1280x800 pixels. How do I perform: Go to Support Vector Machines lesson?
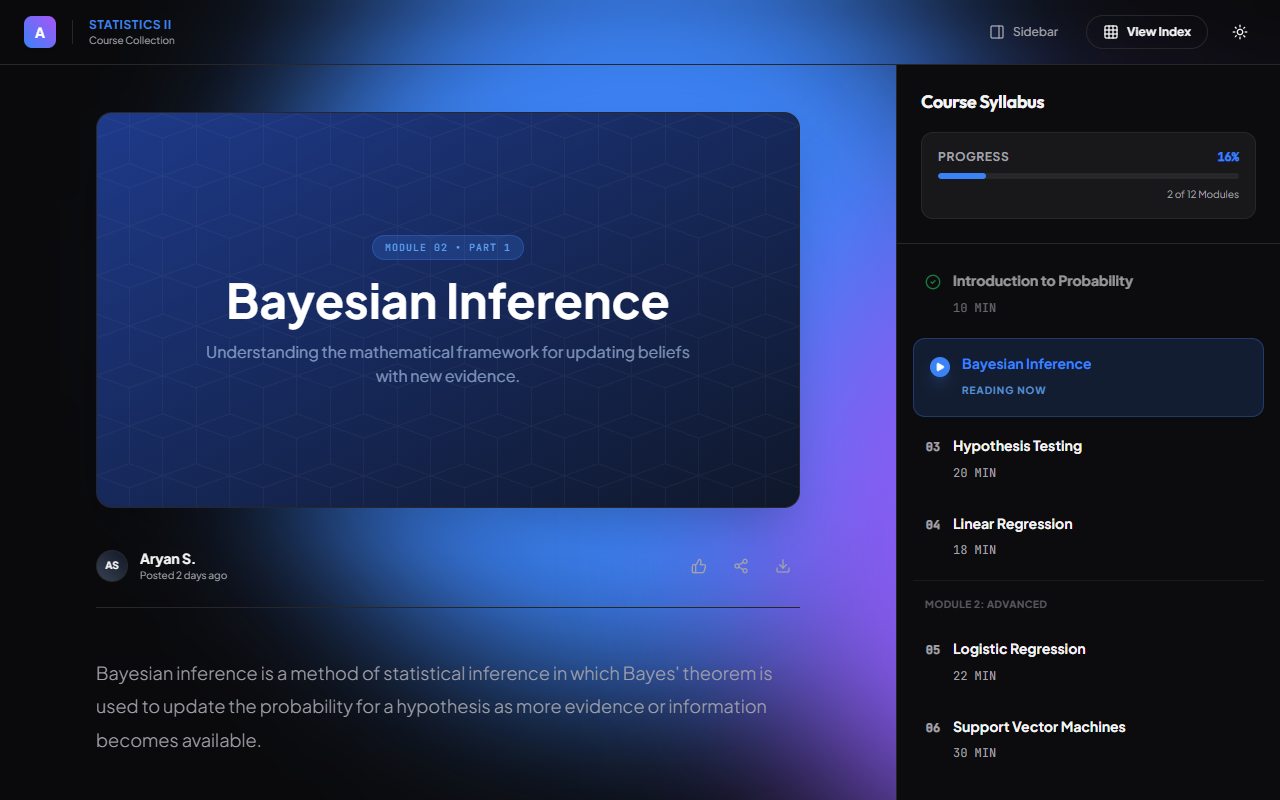point(1038,727)
